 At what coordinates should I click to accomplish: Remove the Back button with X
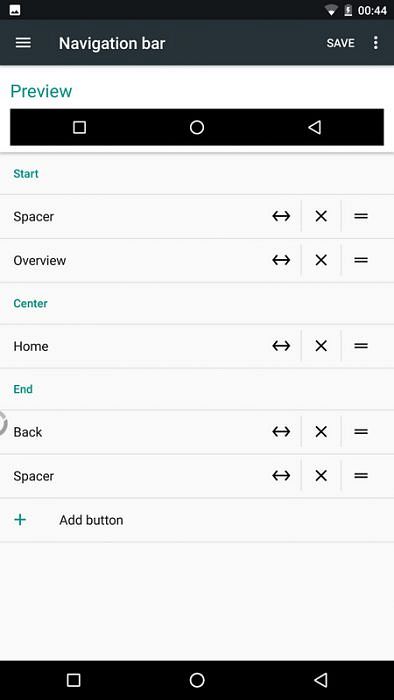pos(321,432)
